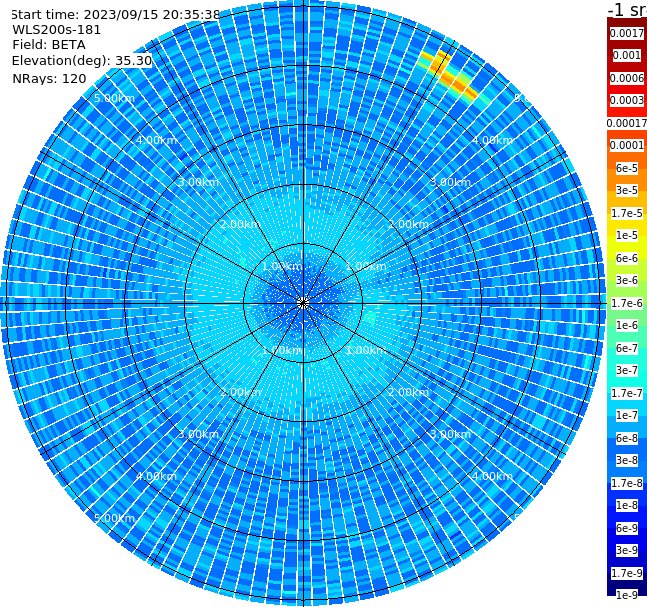Image resolution: width=647 pixels, height=607 pixels.
Task: Click the 3.00km range label in upper-left quadrant
Action: [x=198, y=182]
